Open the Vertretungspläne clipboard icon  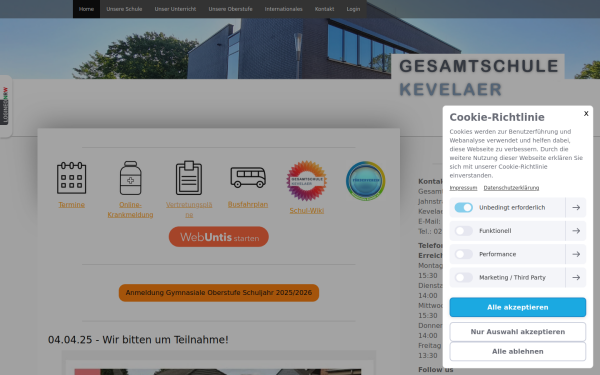(x=189, y=178)
